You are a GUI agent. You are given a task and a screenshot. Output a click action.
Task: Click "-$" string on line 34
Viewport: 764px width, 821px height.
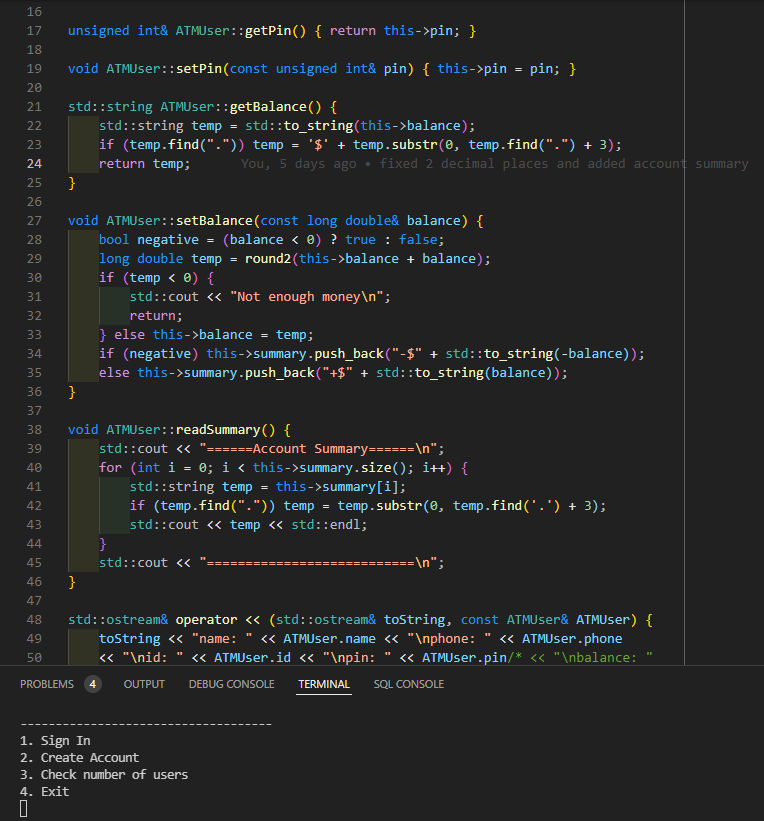pyautogui.click(x=407, y=354)
